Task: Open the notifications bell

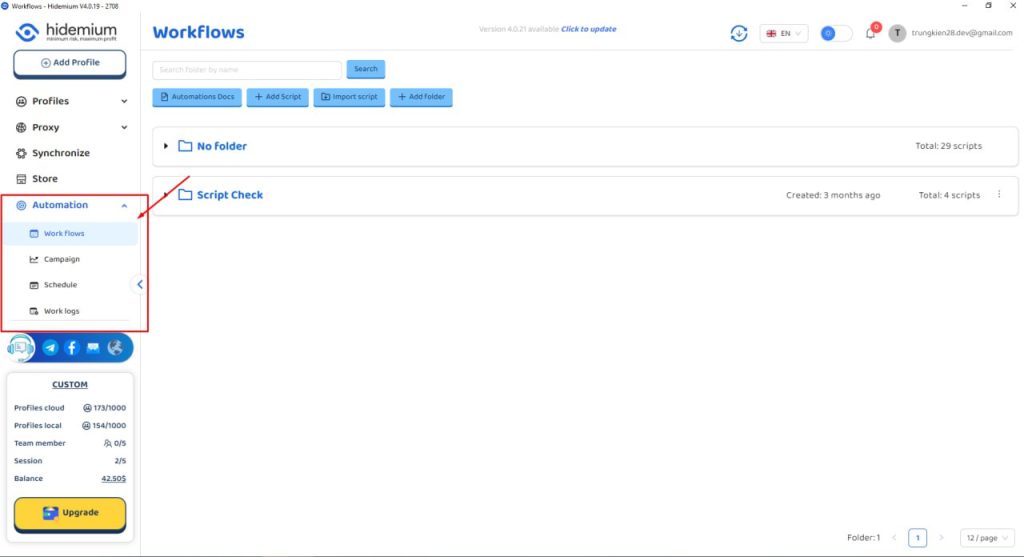Action: pos(871,33)
